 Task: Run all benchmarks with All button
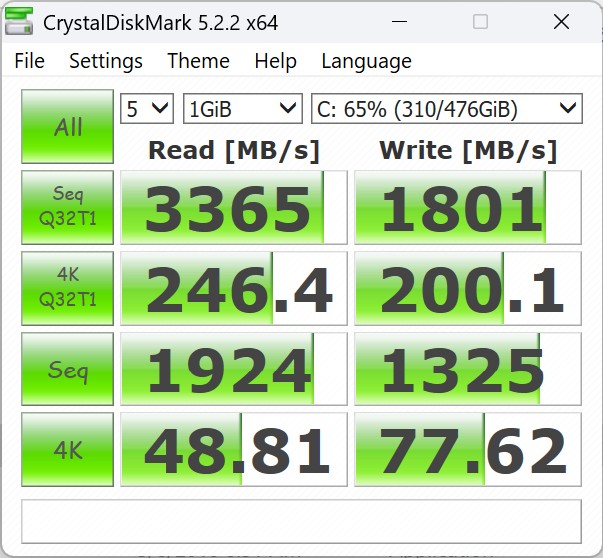[x=68, y=127]
